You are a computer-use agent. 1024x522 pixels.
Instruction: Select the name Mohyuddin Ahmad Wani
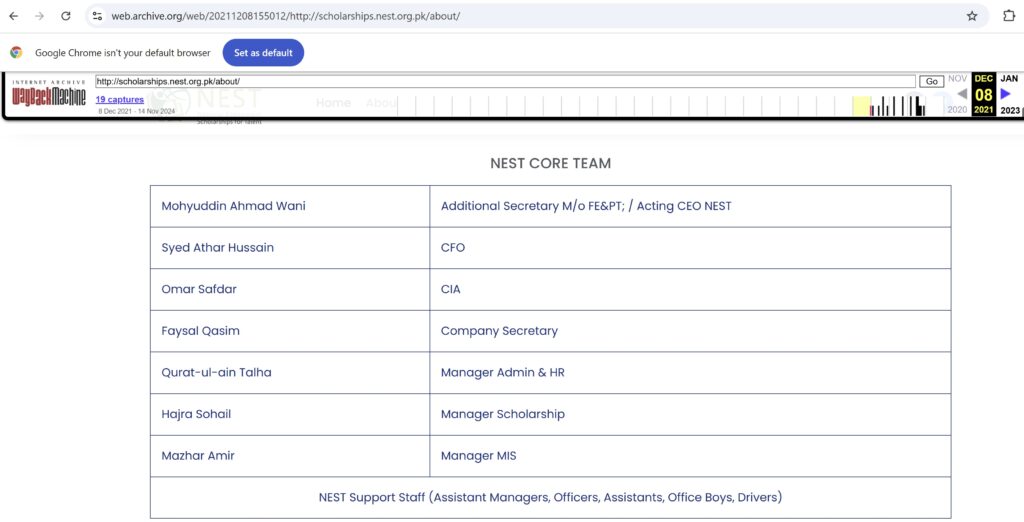233,206
